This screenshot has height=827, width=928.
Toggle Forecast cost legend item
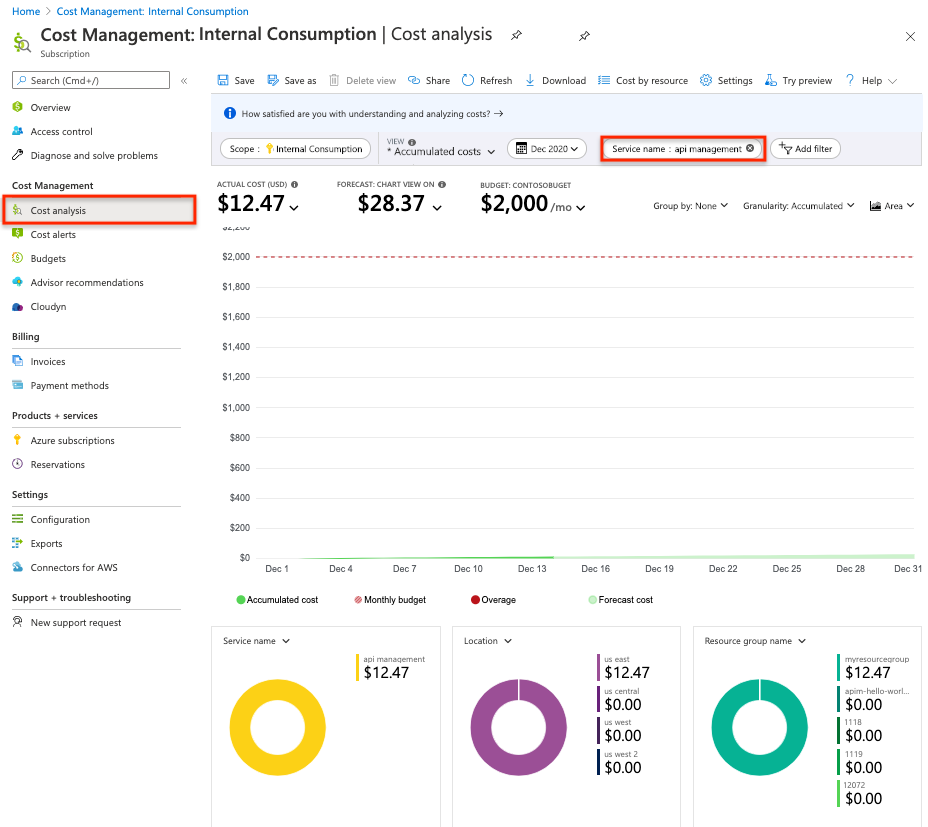click(621, 600)
